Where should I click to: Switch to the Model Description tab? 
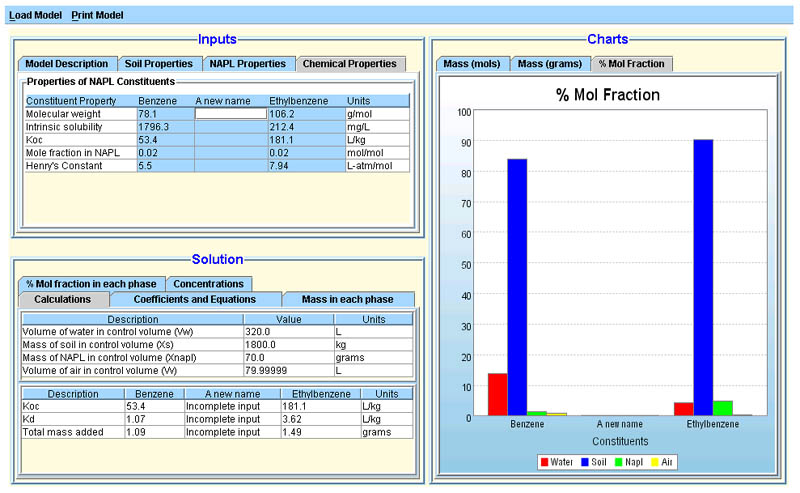tap(67, 64)
